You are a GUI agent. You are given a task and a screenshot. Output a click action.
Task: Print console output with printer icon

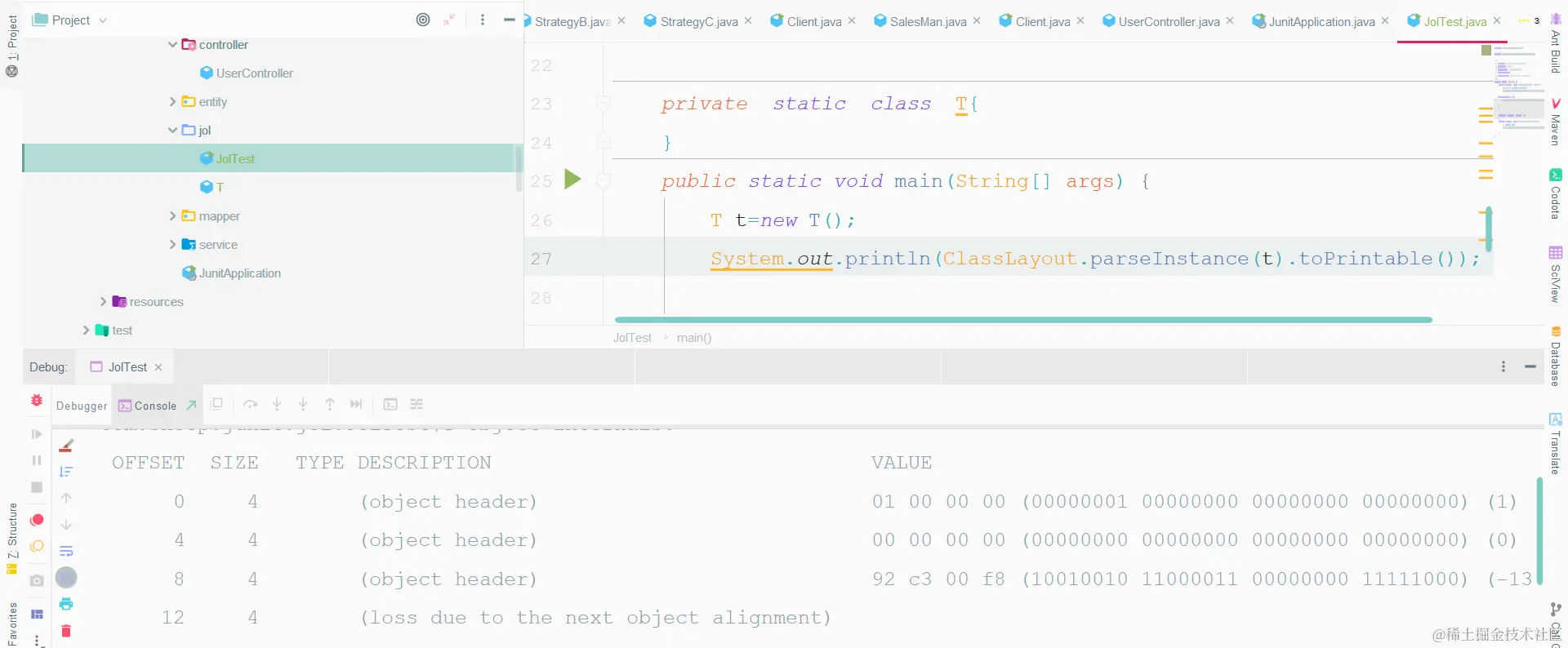point(66,604)
